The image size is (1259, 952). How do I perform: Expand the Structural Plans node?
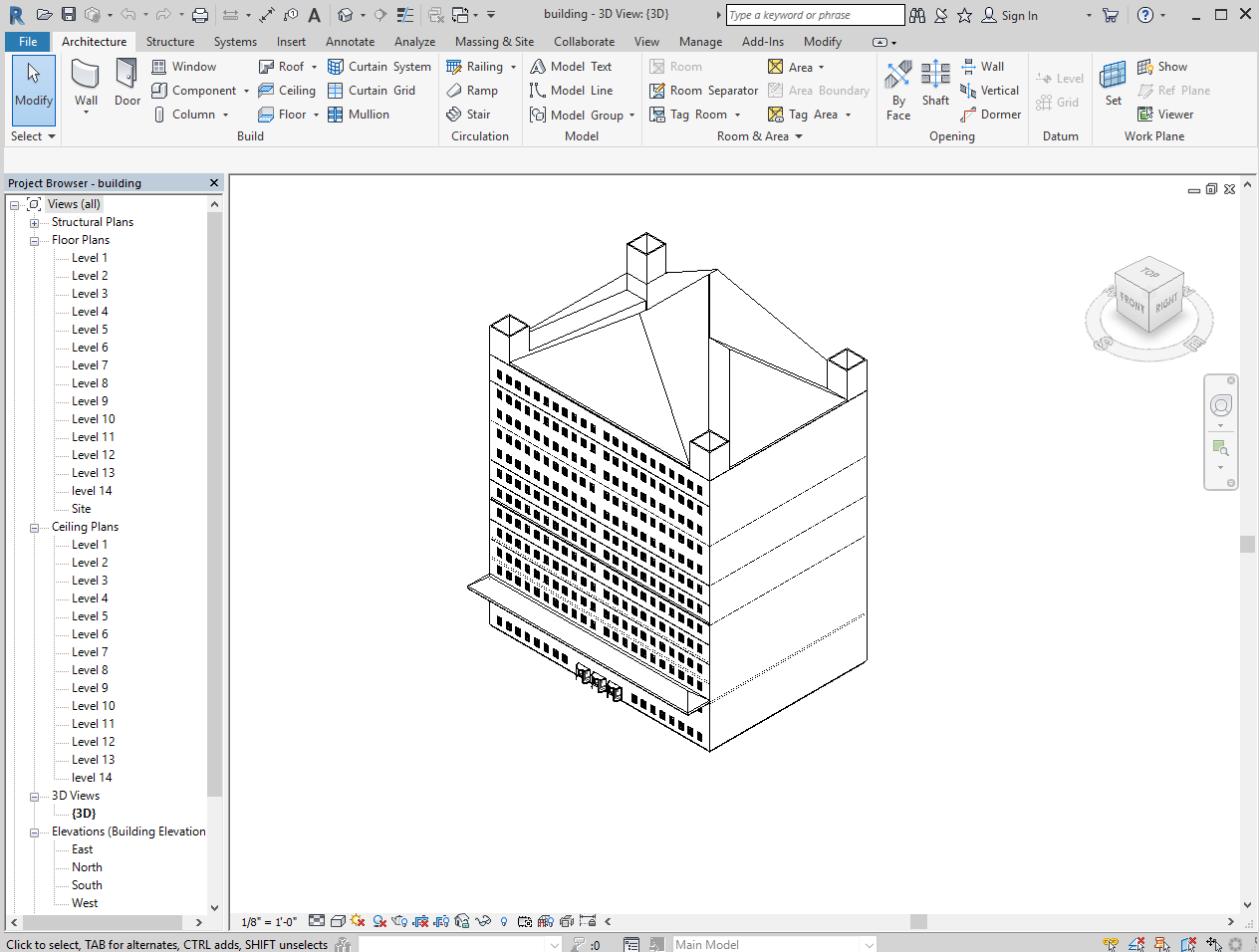34,223
